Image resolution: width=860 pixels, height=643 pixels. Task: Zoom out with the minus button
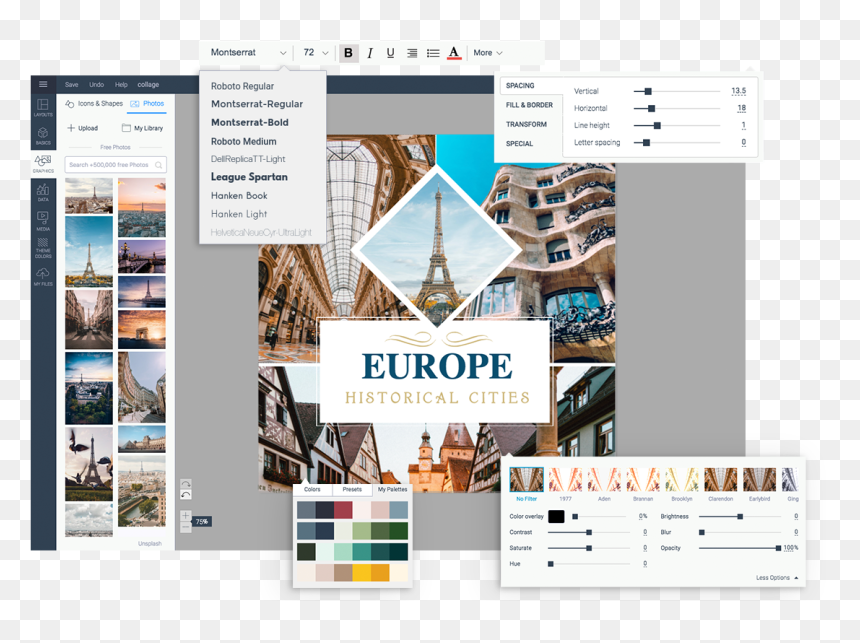coord(185,527)
